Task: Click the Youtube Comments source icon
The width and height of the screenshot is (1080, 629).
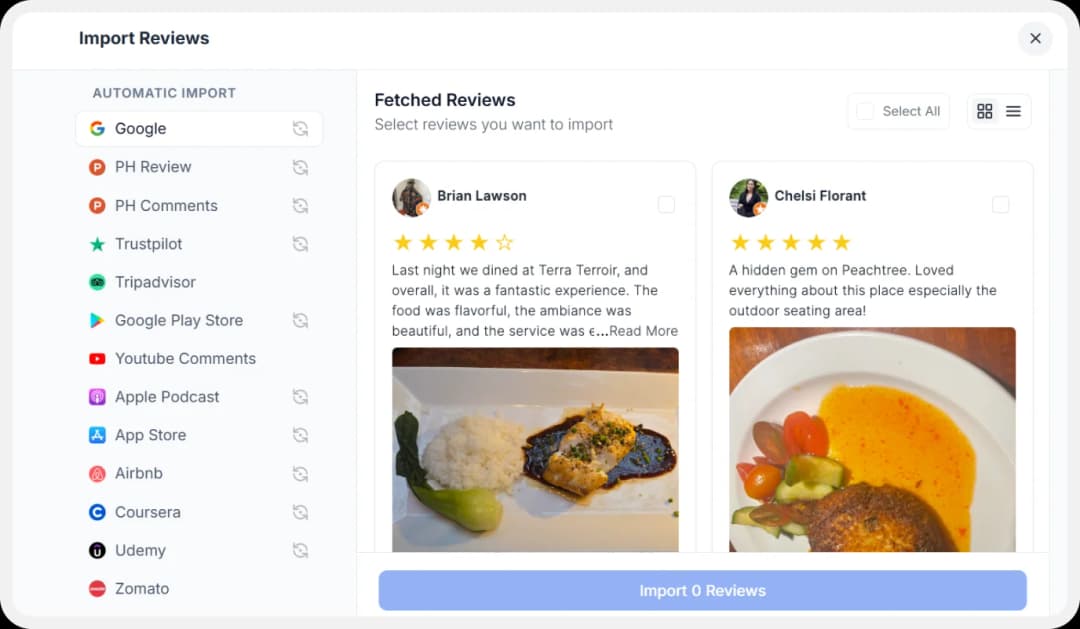Action: [x=97, y=358]
